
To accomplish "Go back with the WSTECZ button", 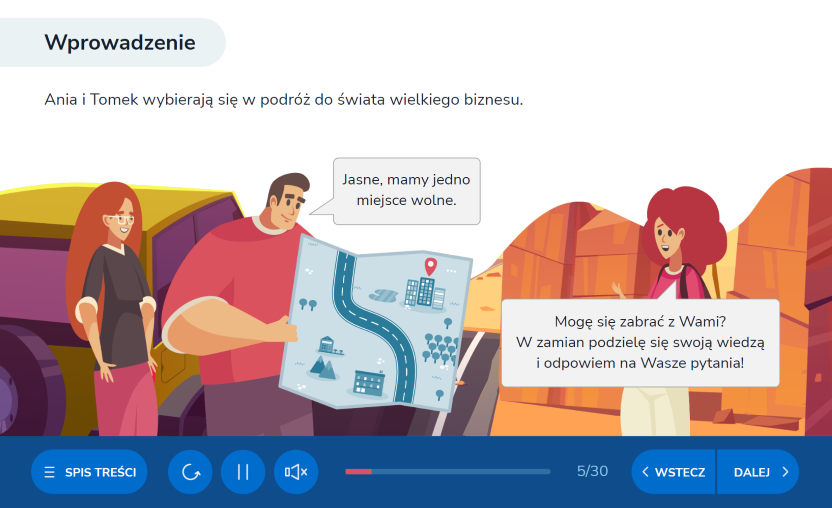I will pos(673,472).
